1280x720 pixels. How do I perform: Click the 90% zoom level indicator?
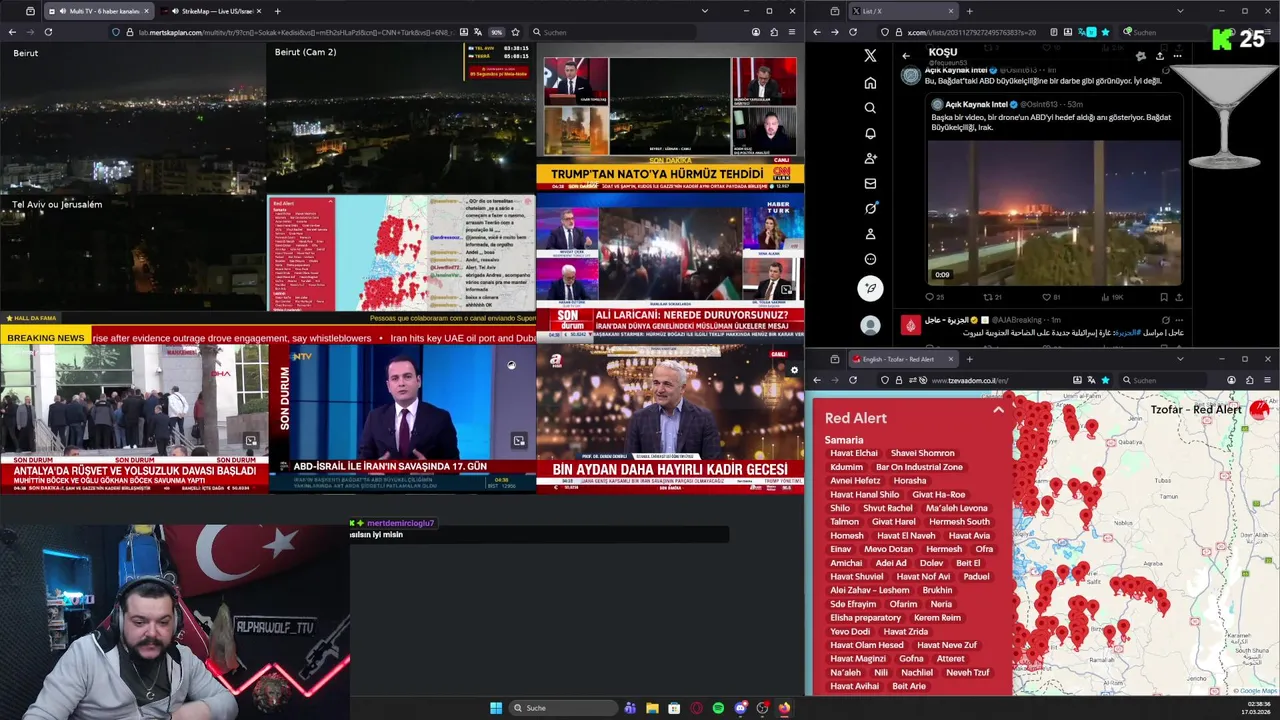[496, 32]
